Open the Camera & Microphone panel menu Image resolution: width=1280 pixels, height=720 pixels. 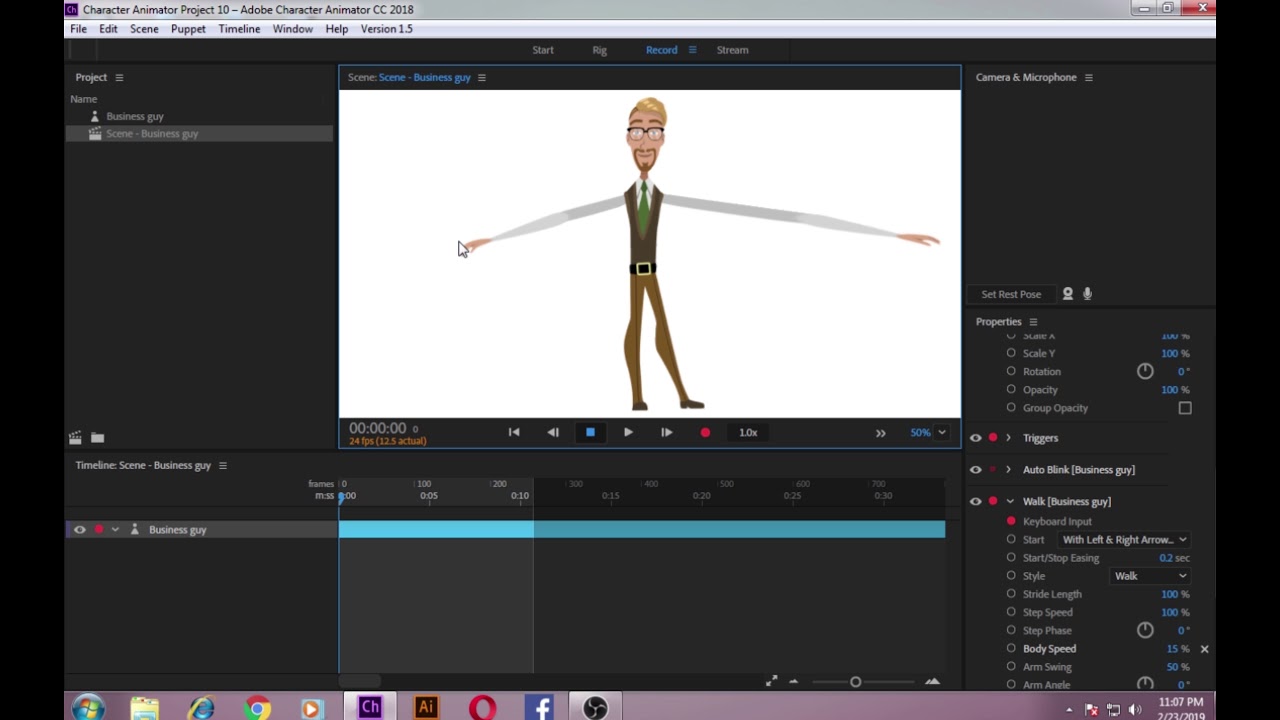[1088, 78]
